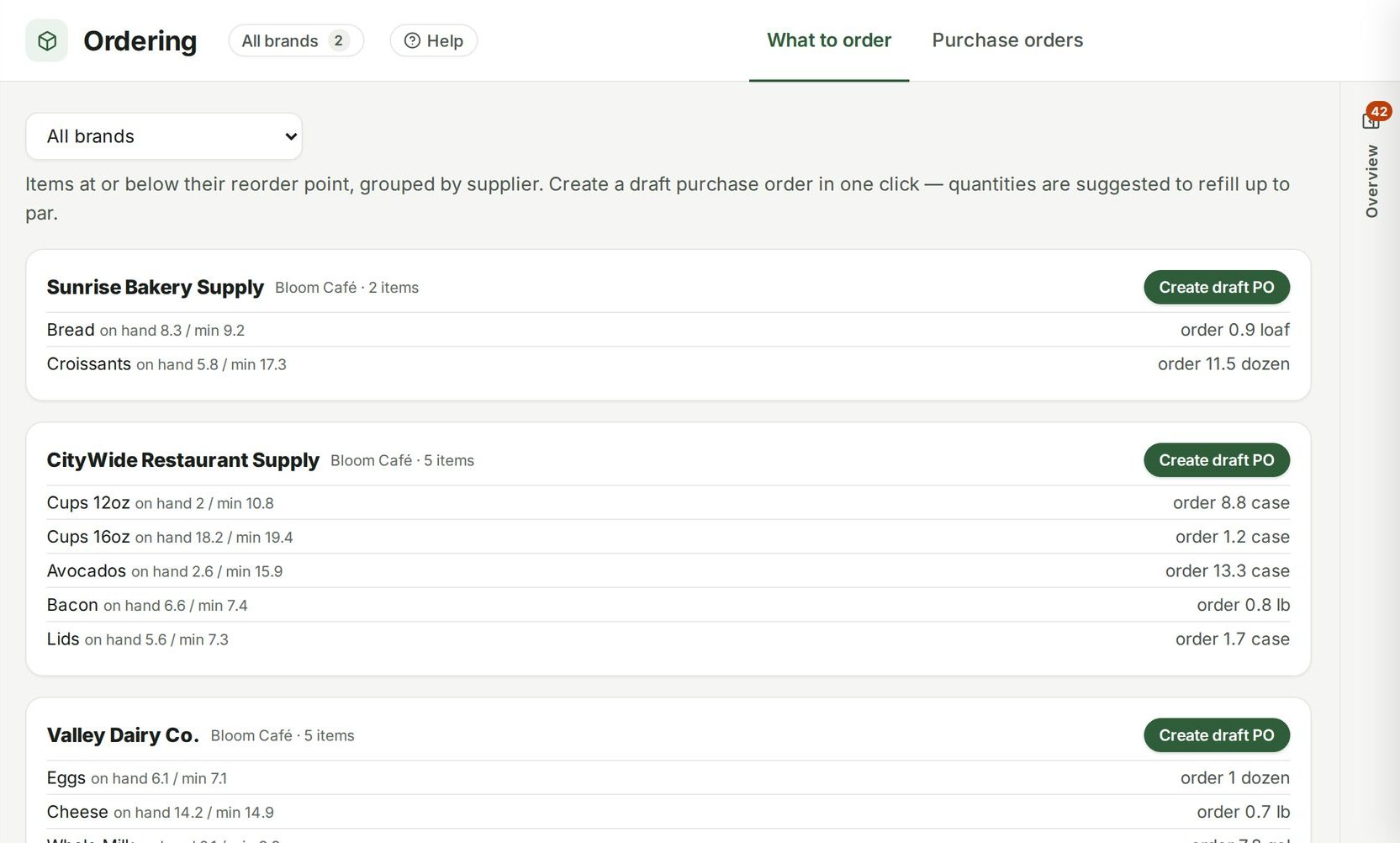Viewport: 1400px width, 843px height.
Task: Click 'order 11.5 dozen' quantity
Action: [x=1223, y=364]
